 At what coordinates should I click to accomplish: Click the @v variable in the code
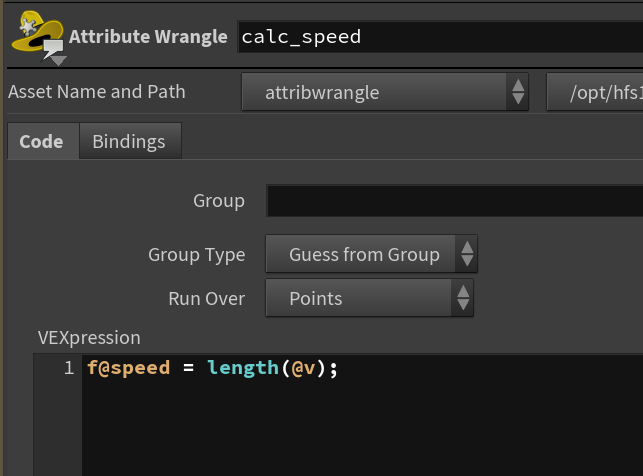[x=303, y=368]
